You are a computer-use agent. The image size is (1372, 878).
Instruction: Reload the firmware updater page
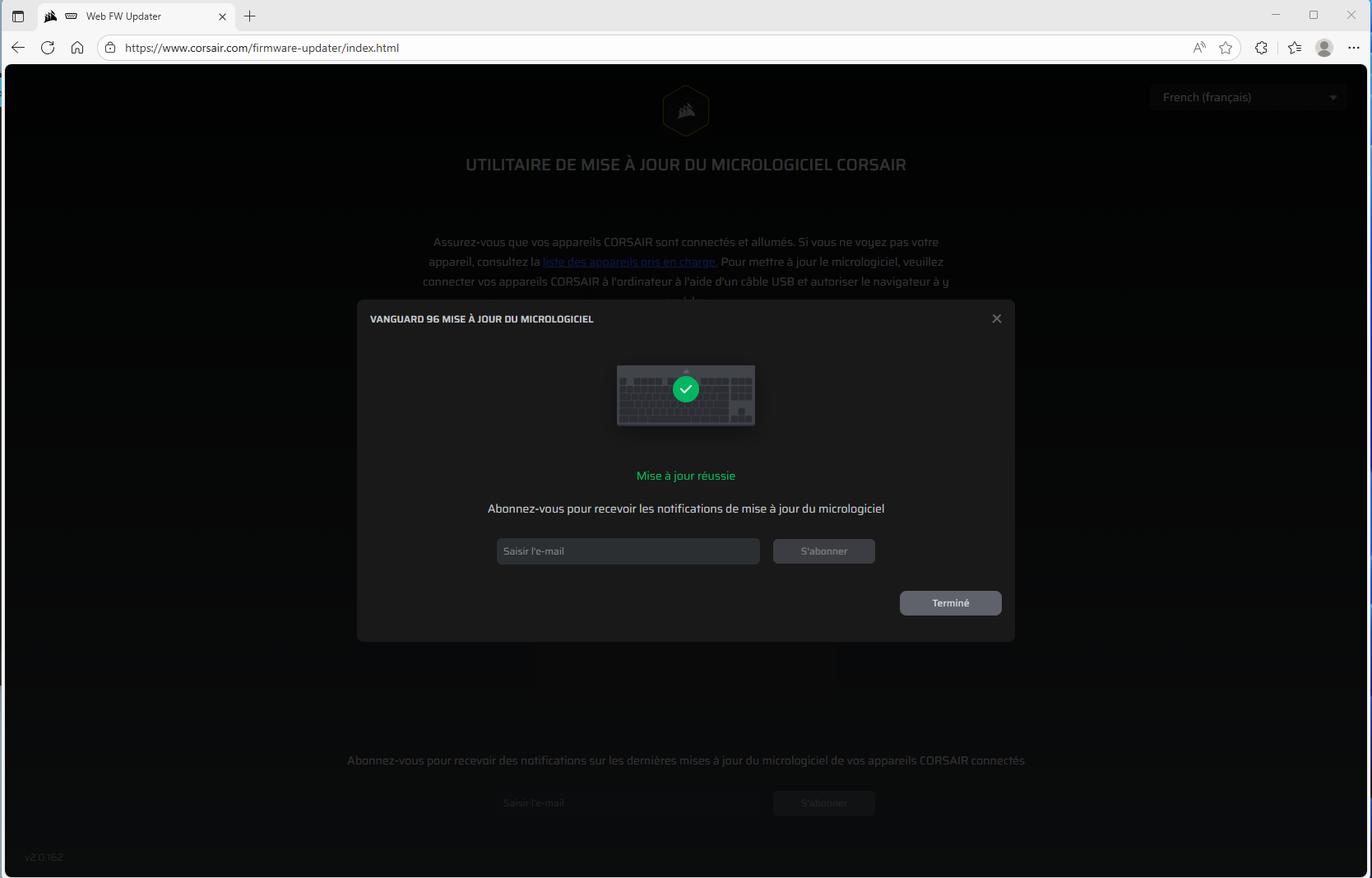coord(48,48)
